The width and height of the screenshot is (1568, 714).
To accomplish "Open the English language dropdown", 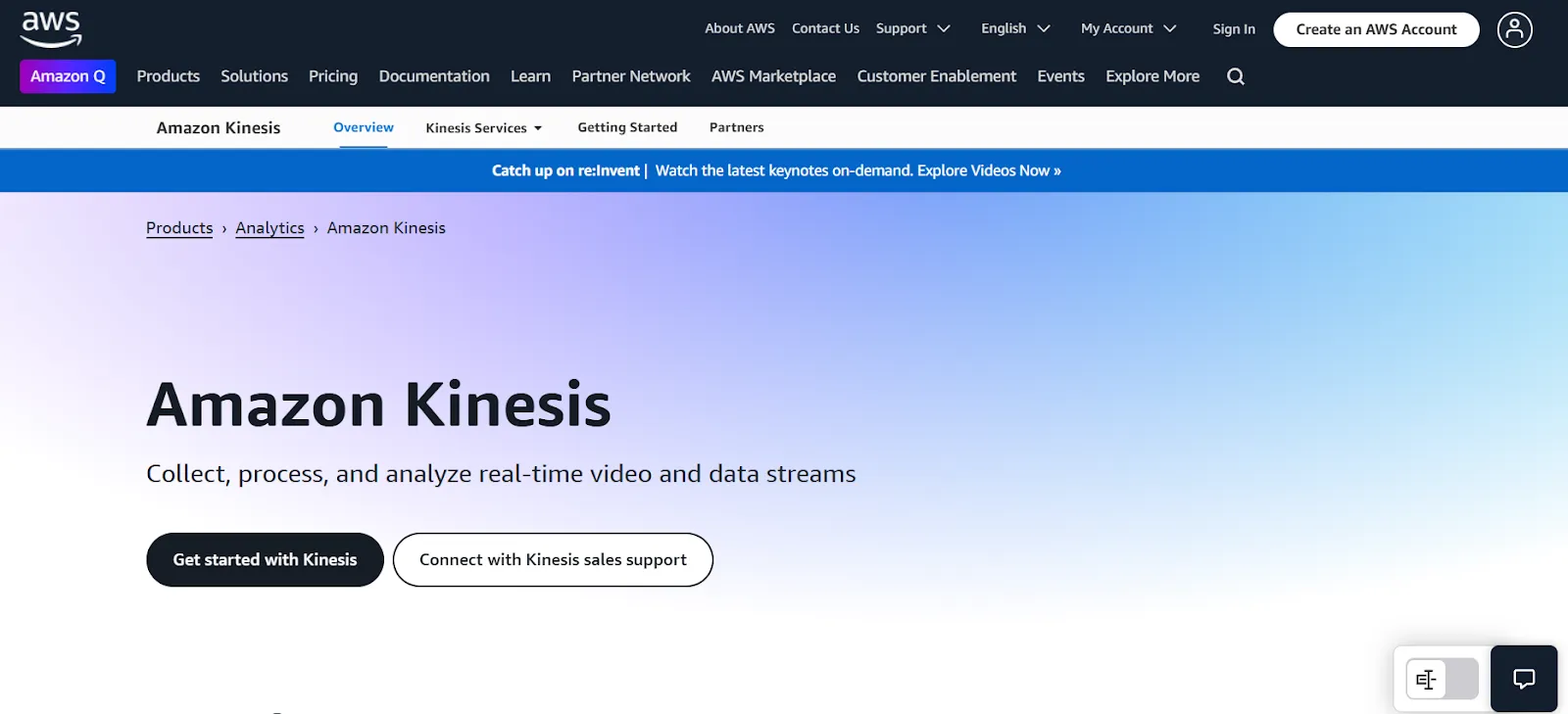I will pos(1015,28).
